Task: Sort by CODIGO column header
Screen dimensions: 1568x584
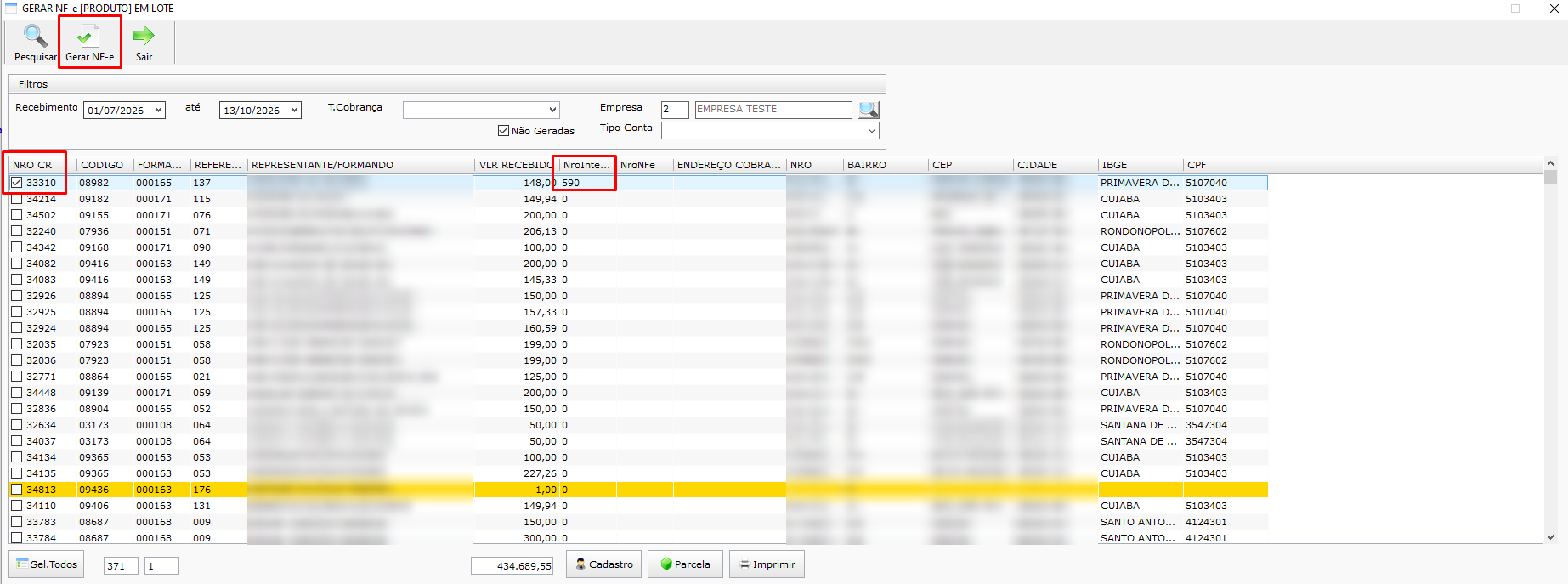Action: click(105, 165)
